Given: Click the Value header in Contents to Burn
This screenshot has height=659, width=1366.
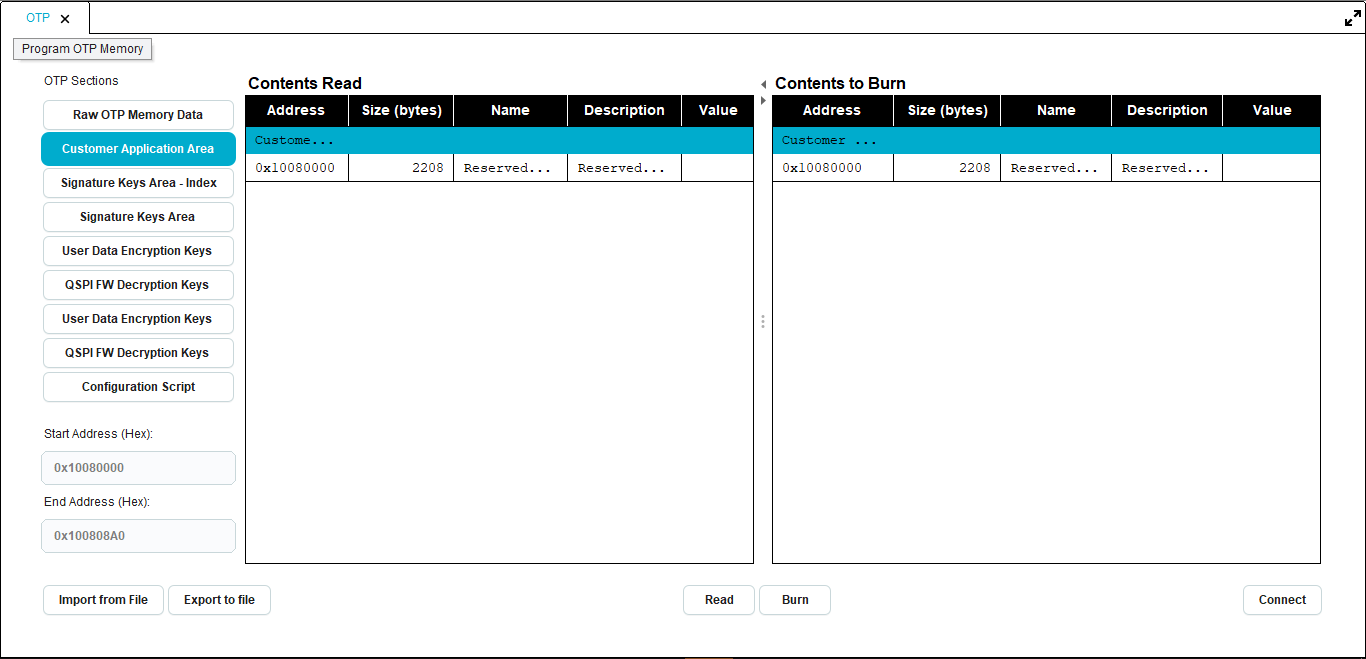Looking at the screenshot, I should point(1272,110).
